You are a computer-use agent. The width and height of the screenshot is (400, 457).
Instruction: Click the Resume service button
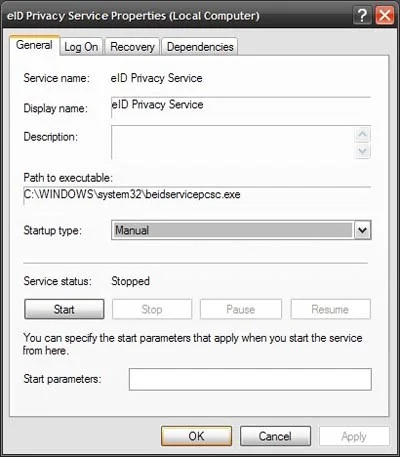tap(330, 309)
